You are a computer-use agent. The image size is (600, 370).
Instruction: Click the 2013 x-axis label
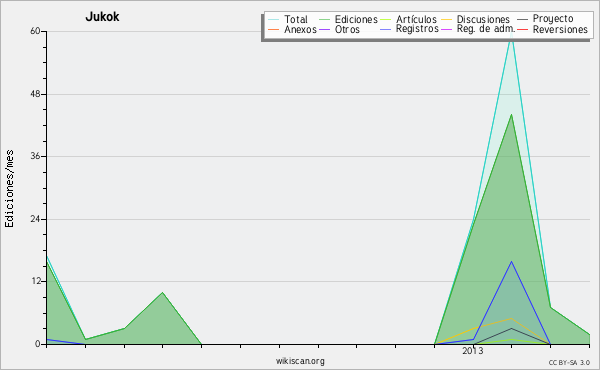(x=473, y=350)
